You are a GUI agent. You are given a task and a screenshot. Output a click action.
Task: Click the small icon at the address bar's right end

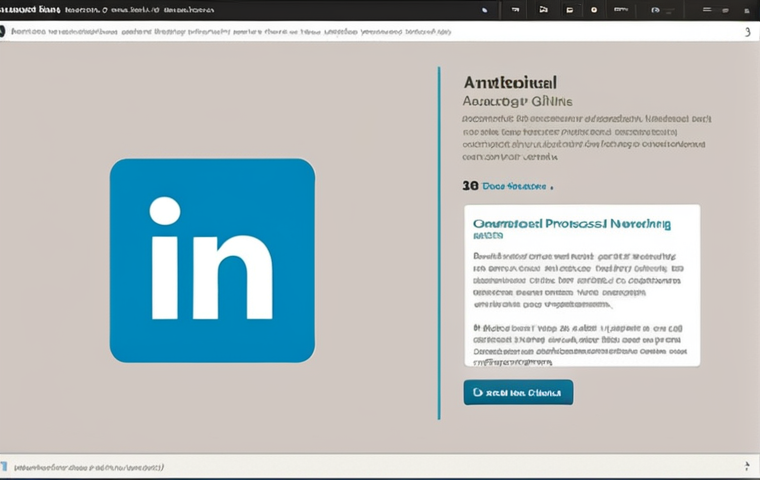tap(747, 32)
